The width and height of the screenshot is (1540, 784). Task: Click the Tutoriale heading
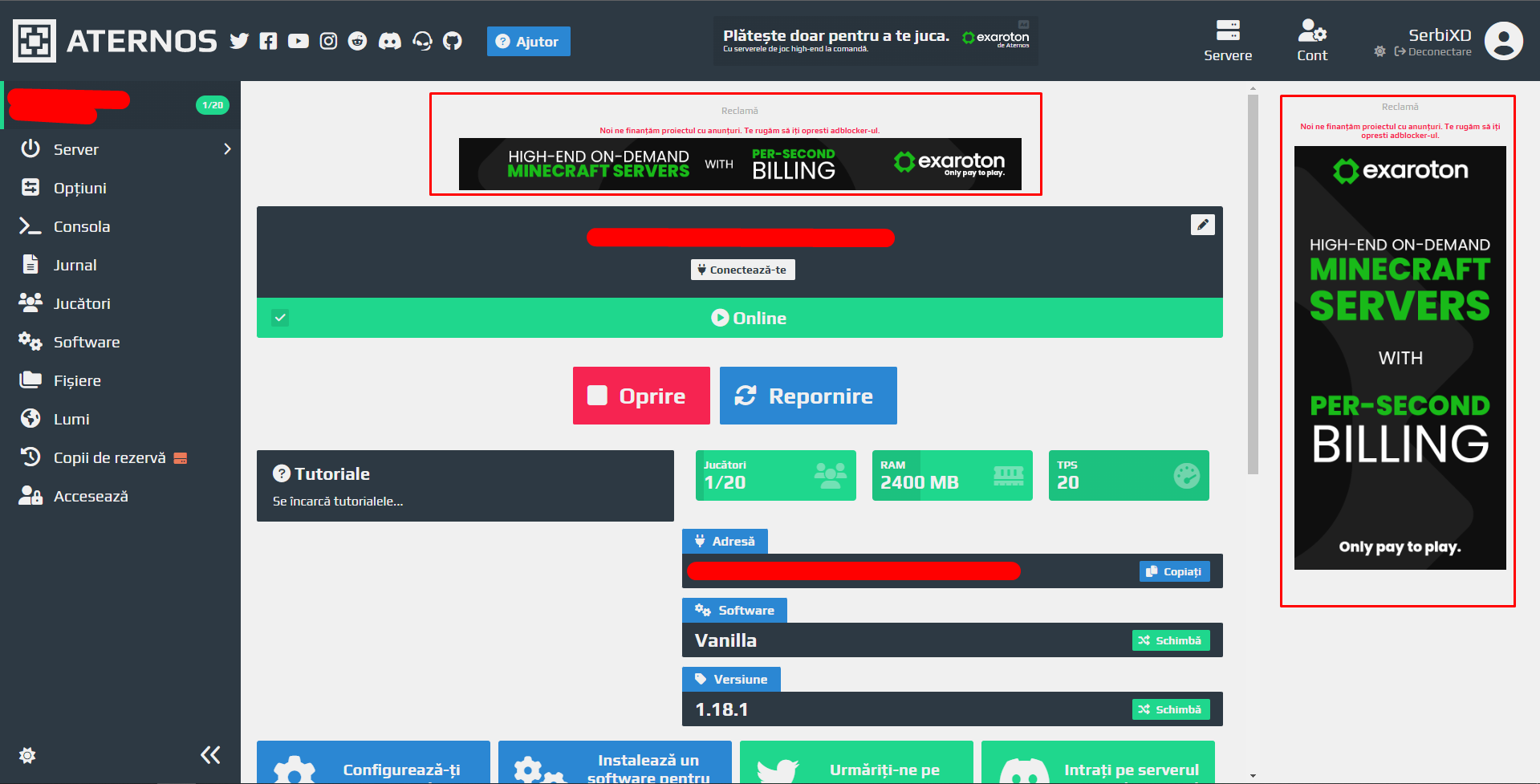click(x=321, y=473)
